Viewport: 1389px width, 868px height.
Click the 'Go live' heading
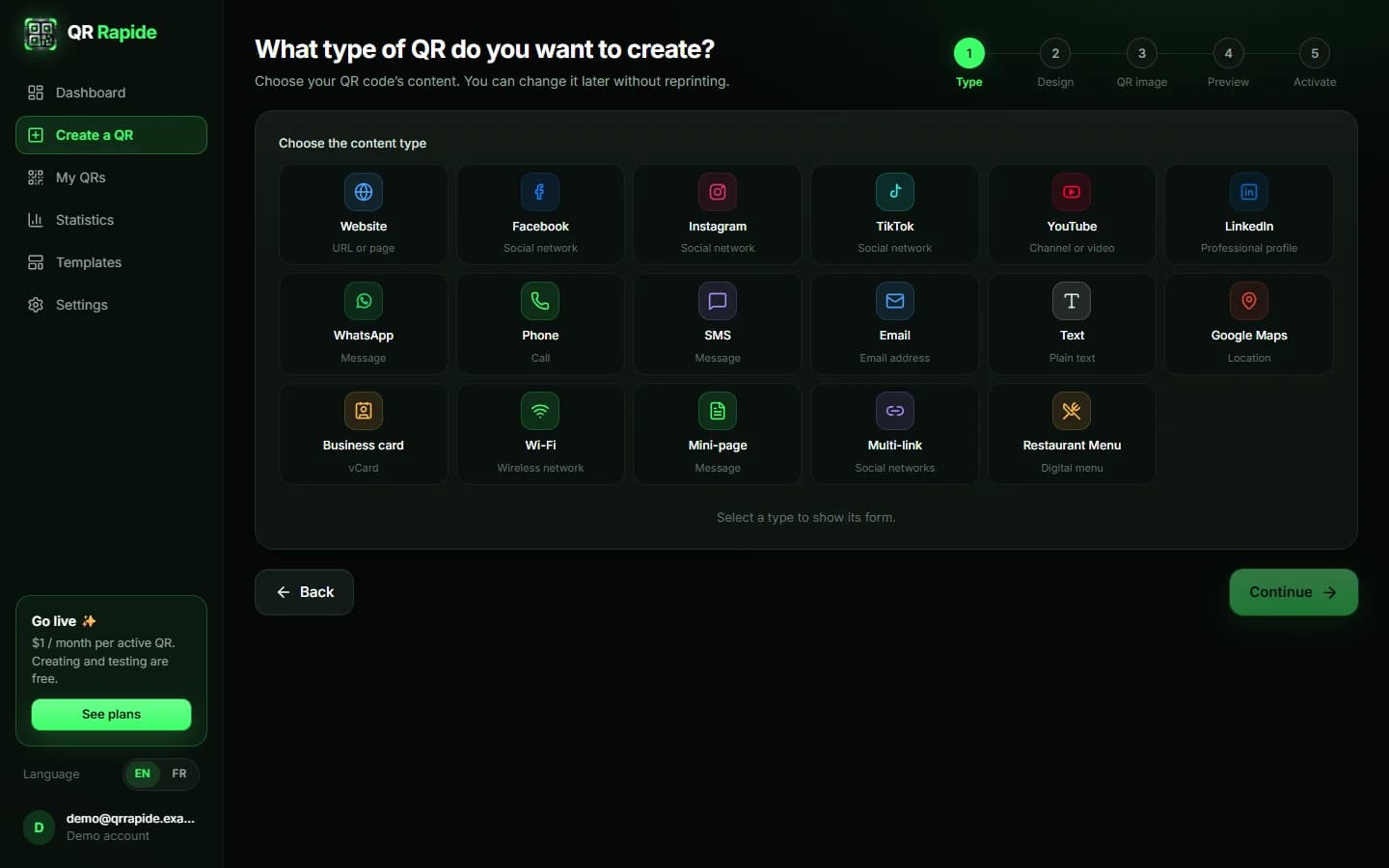coord(64,621)
